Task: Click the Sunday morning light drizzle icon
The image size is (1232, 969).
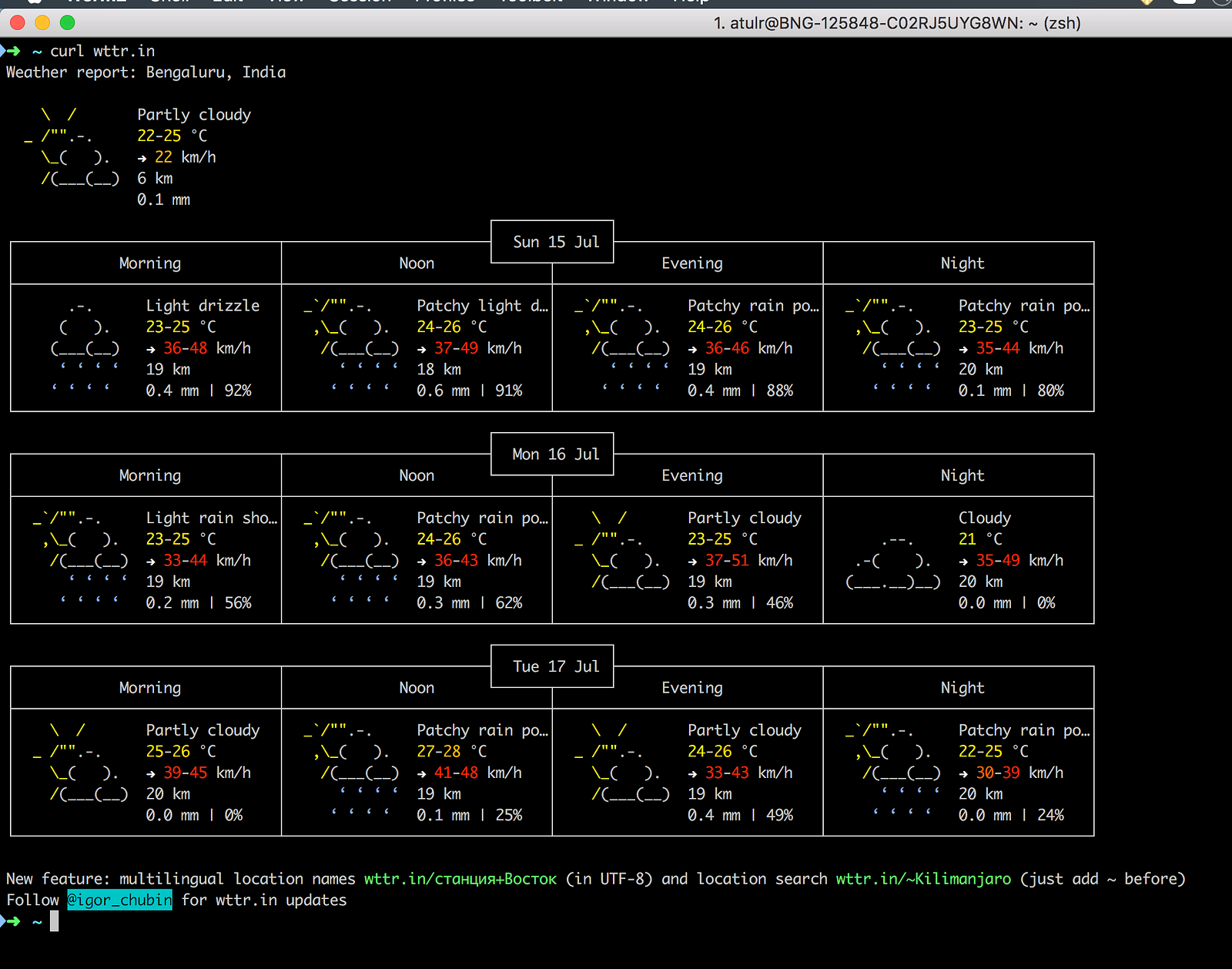Action: coord(85,348)
